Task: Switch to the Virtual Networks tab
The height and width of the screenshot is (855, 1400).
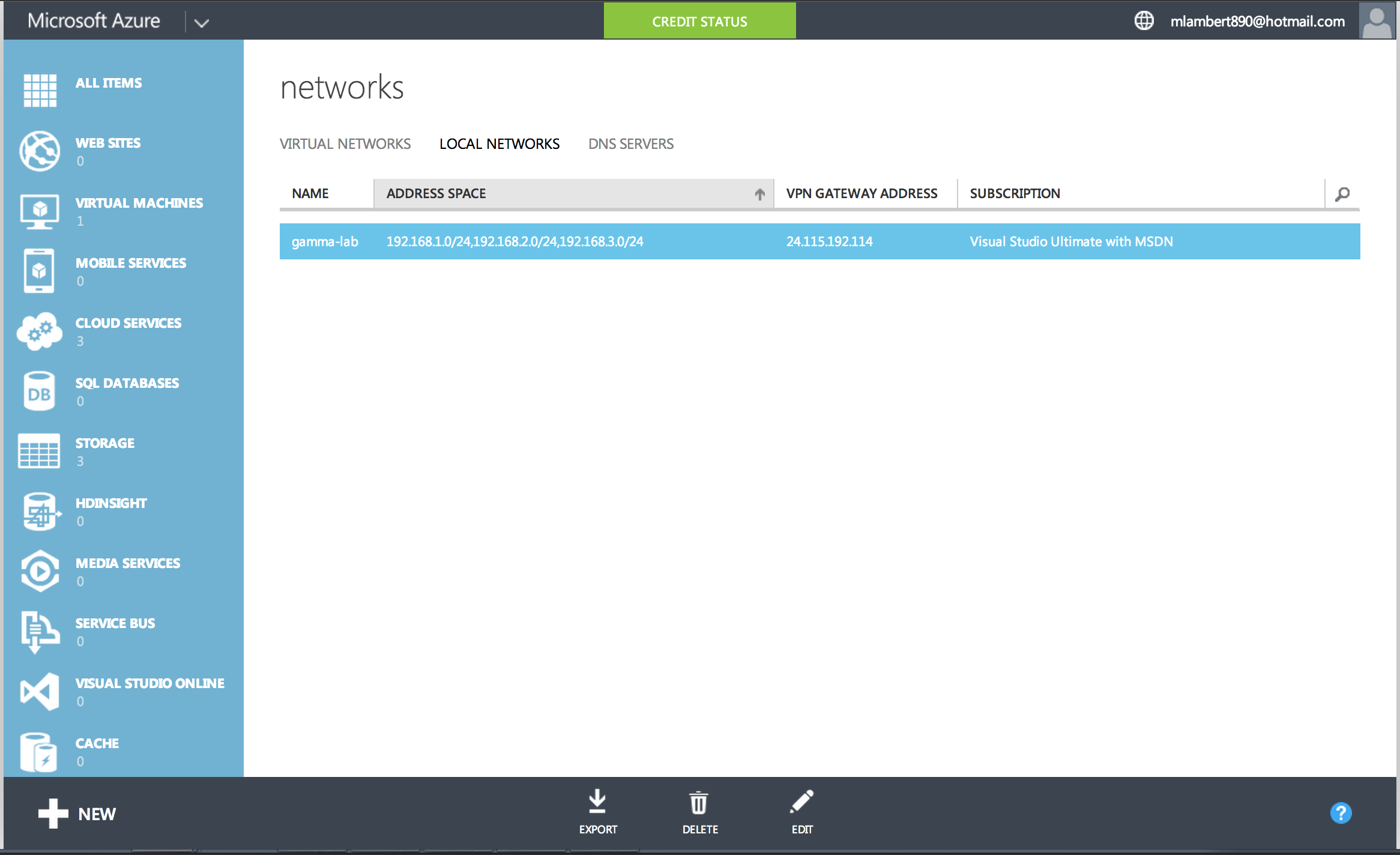Action: (x=345, y=144)
